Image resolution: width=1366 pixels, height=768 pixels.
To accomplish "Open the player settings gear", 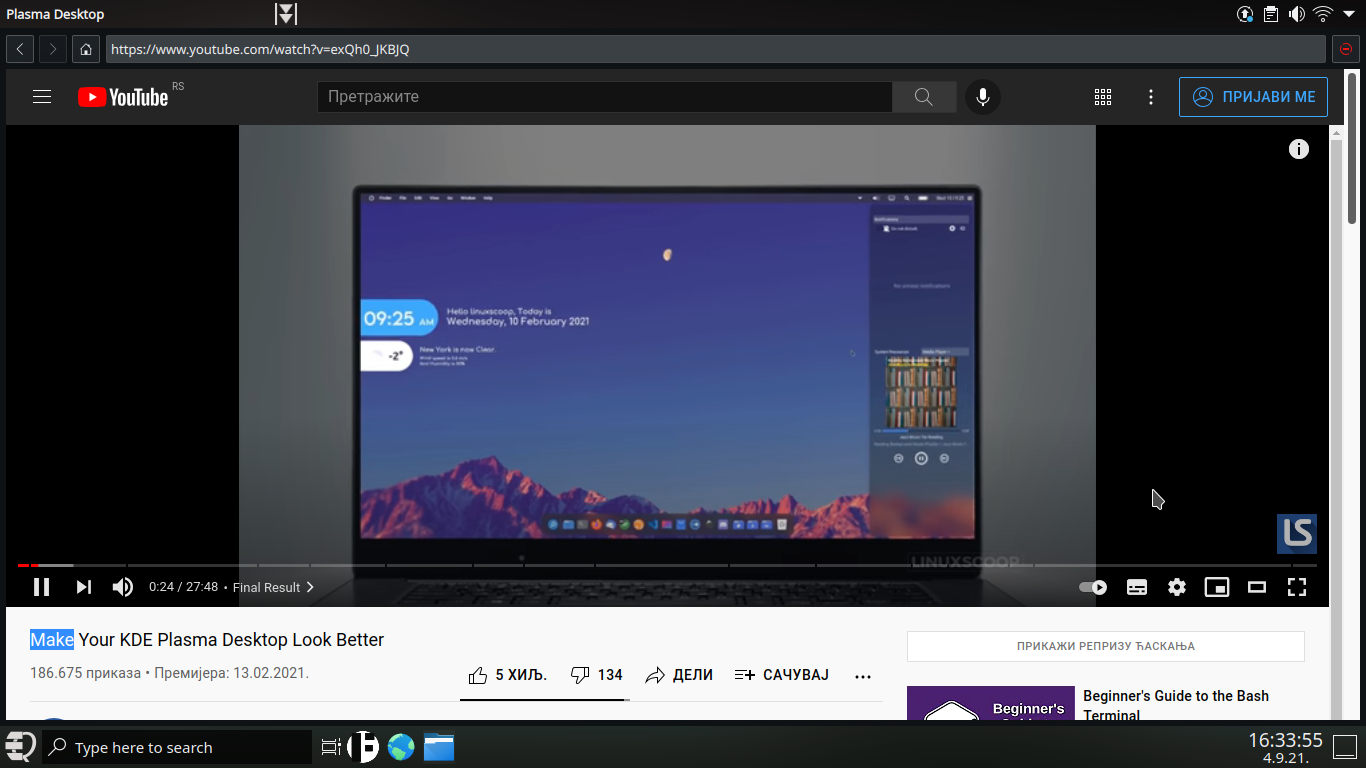I will (x=1177, y=587).
